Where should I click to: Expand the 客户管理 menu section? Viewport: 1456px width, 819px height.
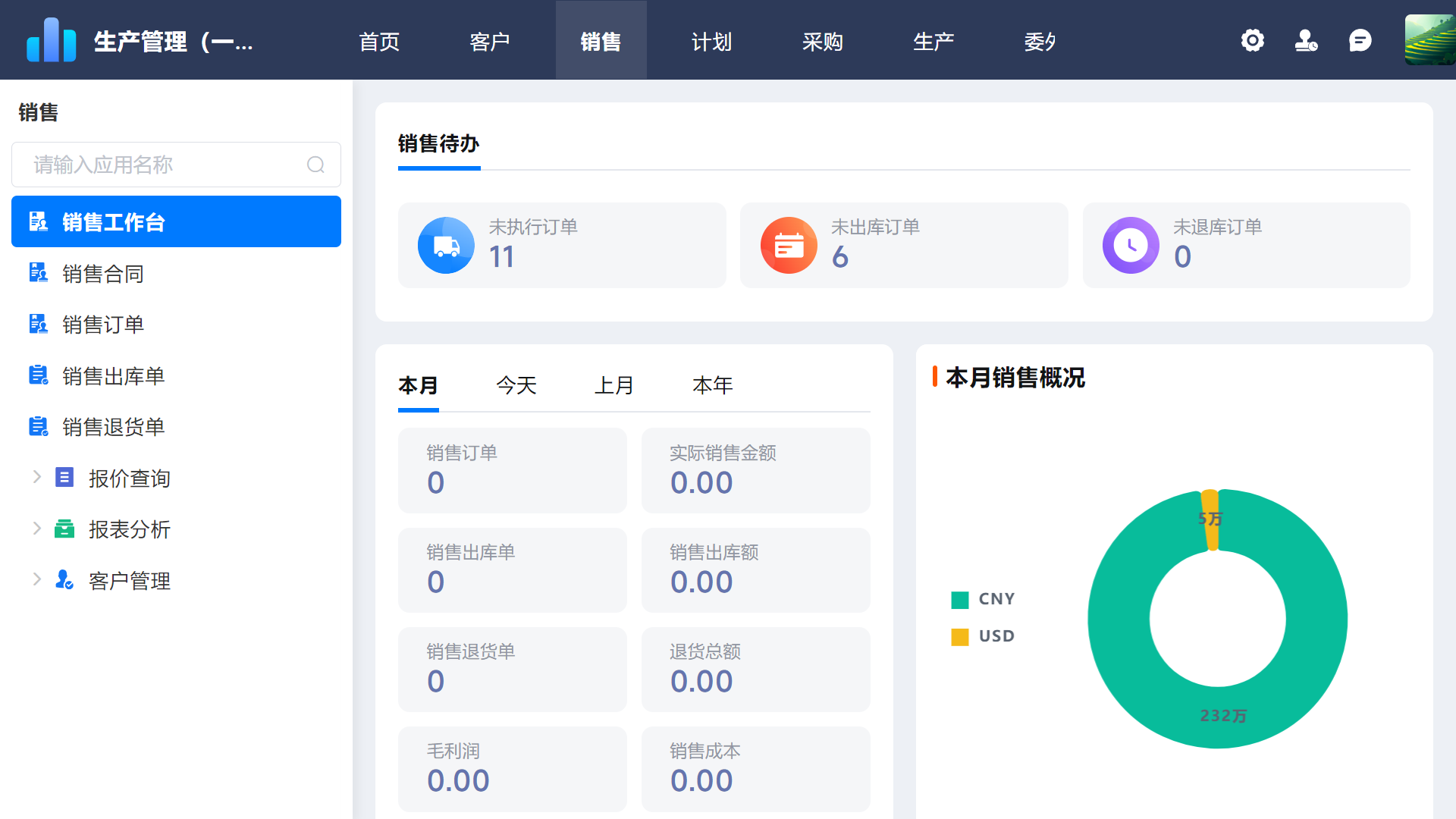[x=37, y=579]
